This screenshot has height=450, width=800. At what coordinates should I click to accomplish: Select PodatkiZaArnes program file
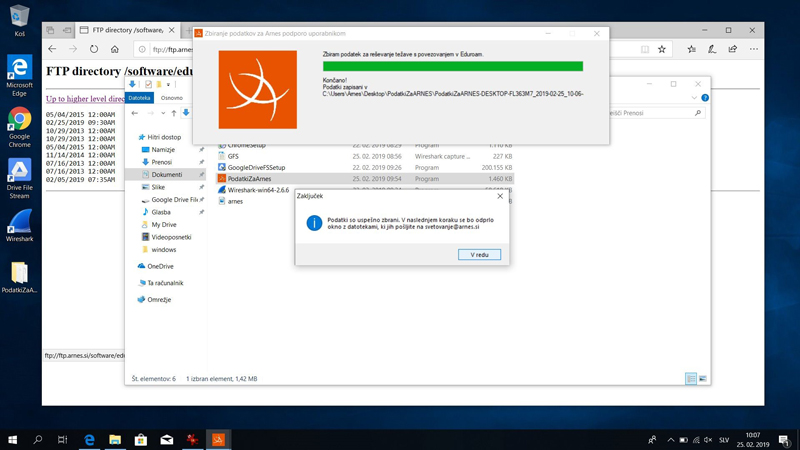pyautogui.click(x=365, y=179)
